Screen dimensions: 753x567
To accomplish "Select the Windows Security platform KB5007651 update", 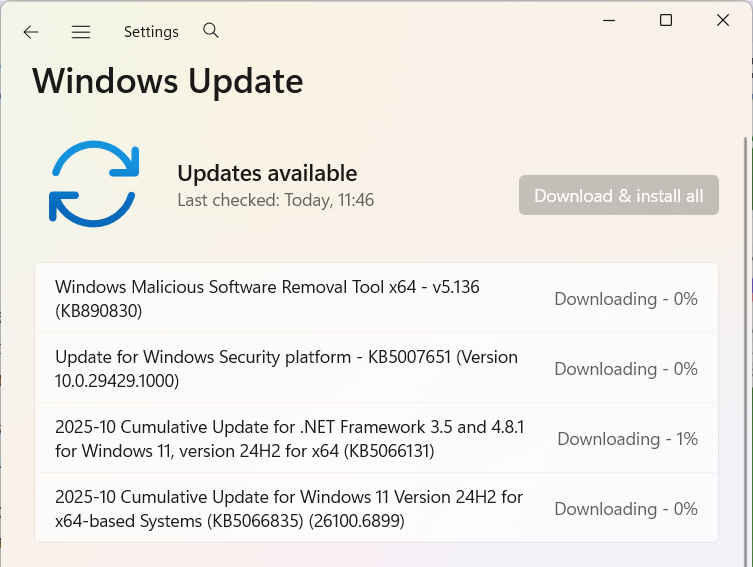I will click(286, 369).
